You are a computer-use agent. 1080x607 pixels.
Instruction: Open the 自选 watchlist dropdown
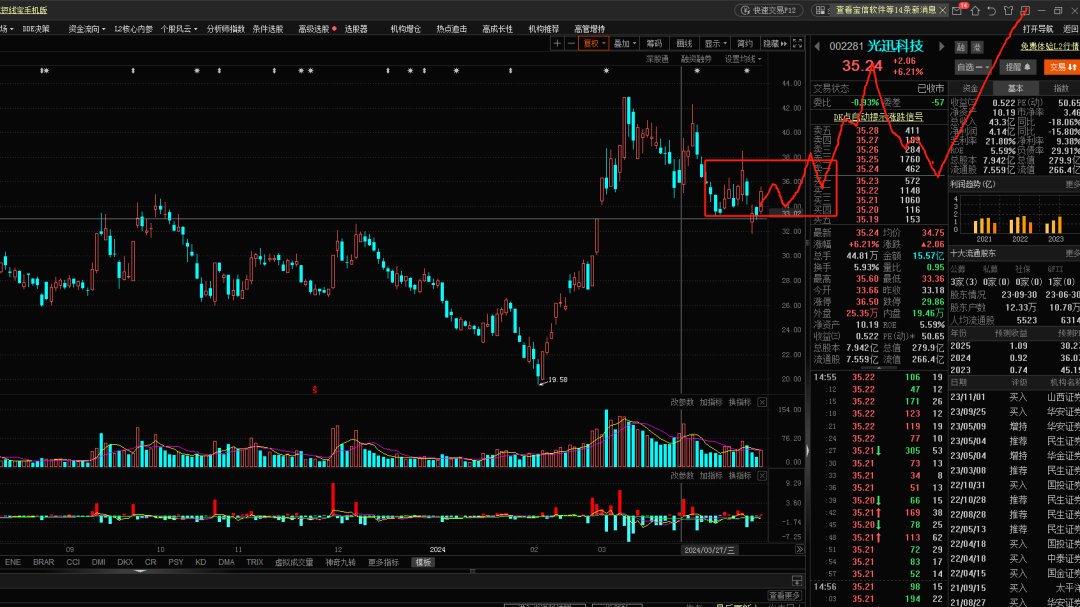pyautogui.click(x=973, y=67)
